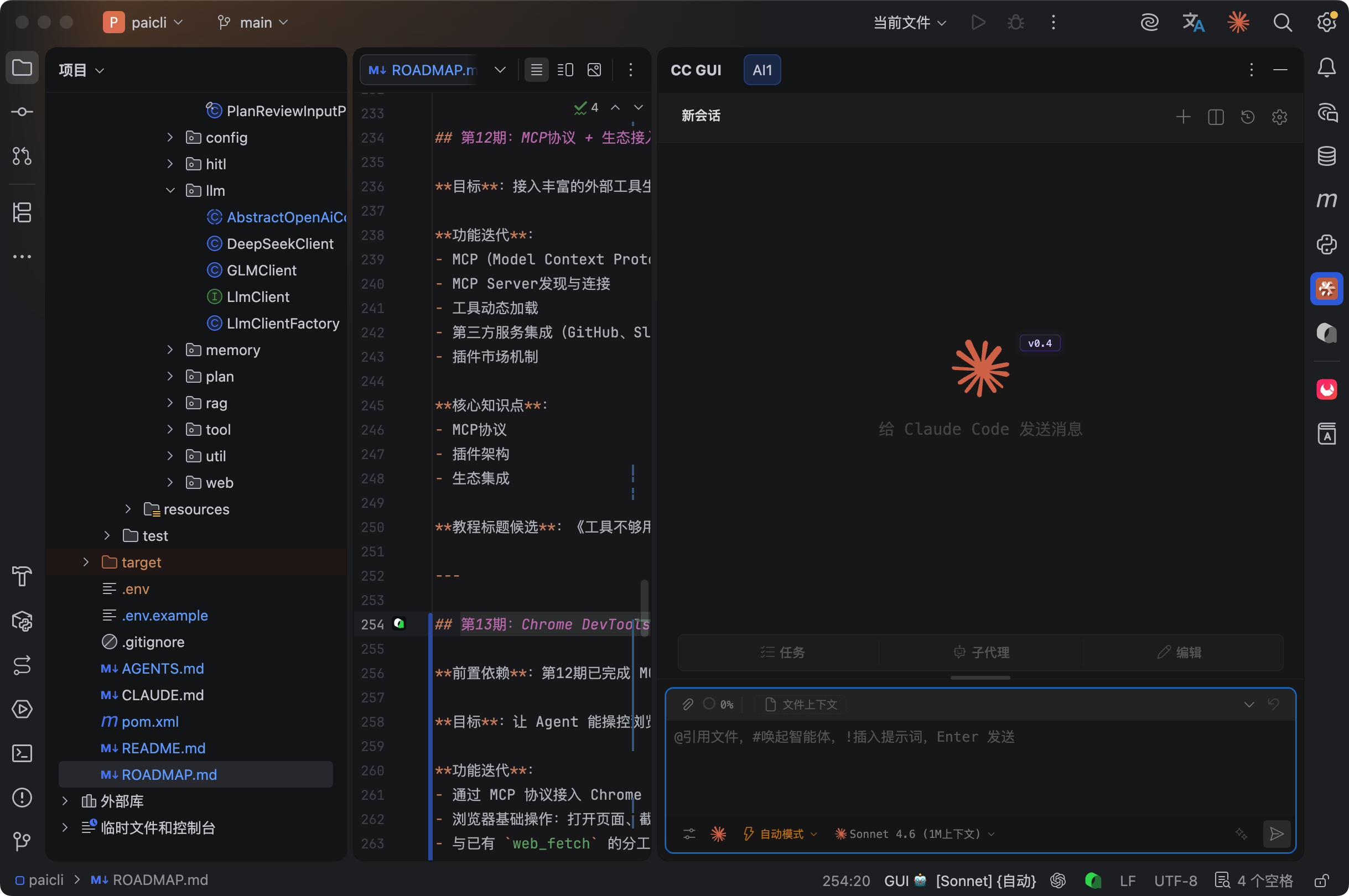Open the auto mode dropdown

point(781,834)
